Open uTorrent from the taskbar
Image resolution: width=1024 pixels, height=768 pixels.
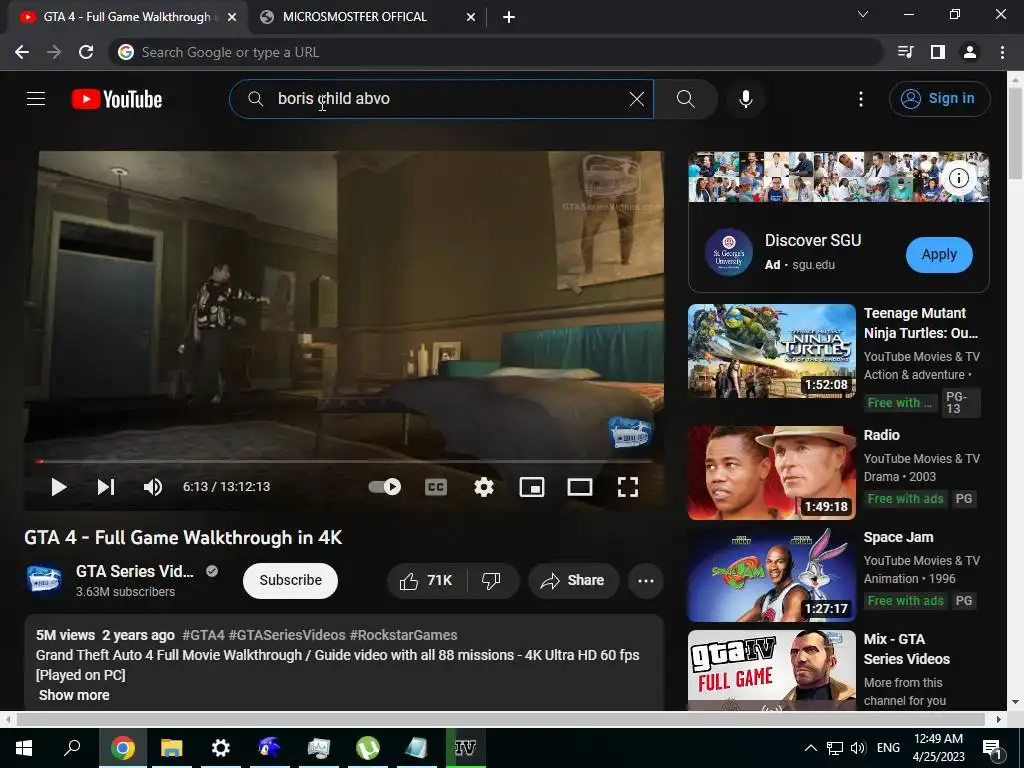[368, 747]
